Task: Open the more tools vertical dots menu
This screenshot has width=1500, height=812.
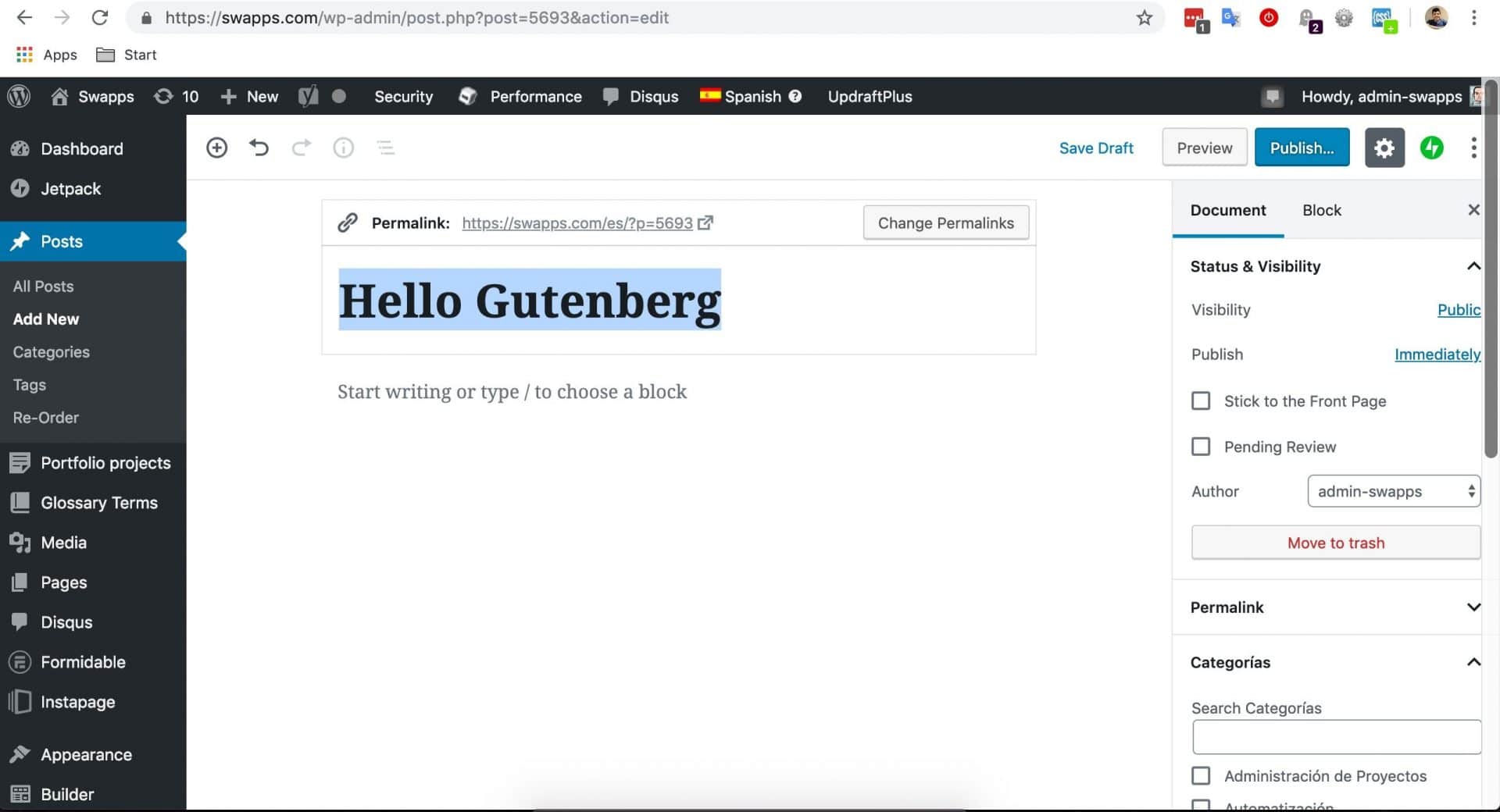Action: (x=1473, y=148)
